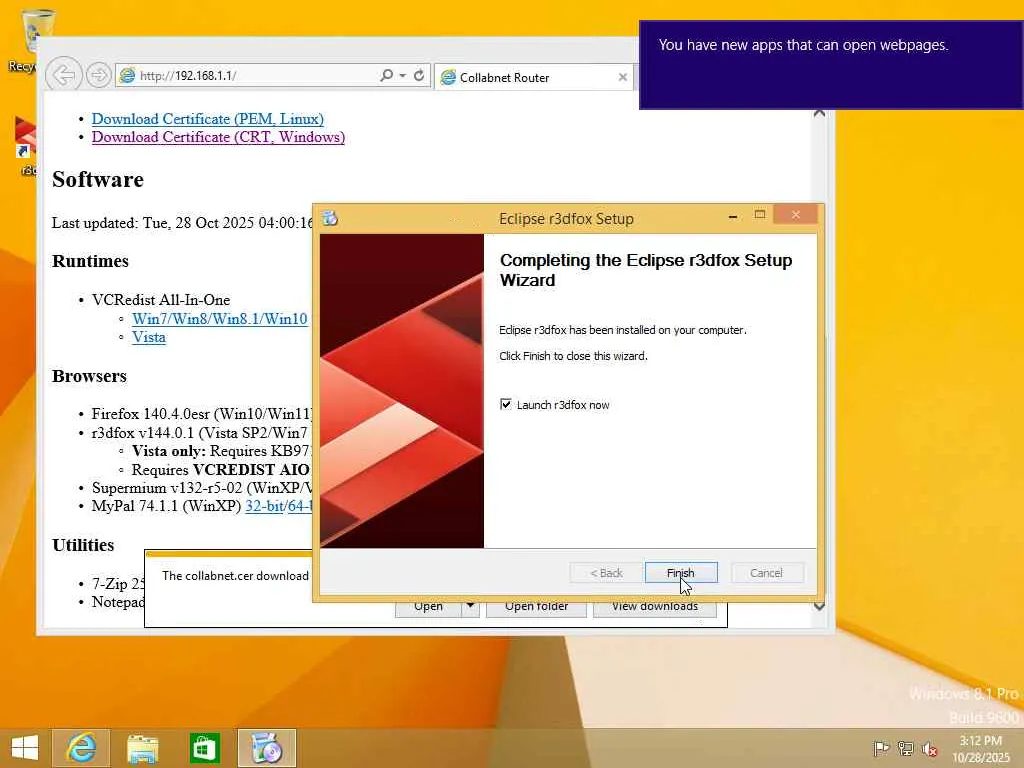Click the Firefox 140.4.0esr list entry
Screen dimensions: 1024x768
202,413
